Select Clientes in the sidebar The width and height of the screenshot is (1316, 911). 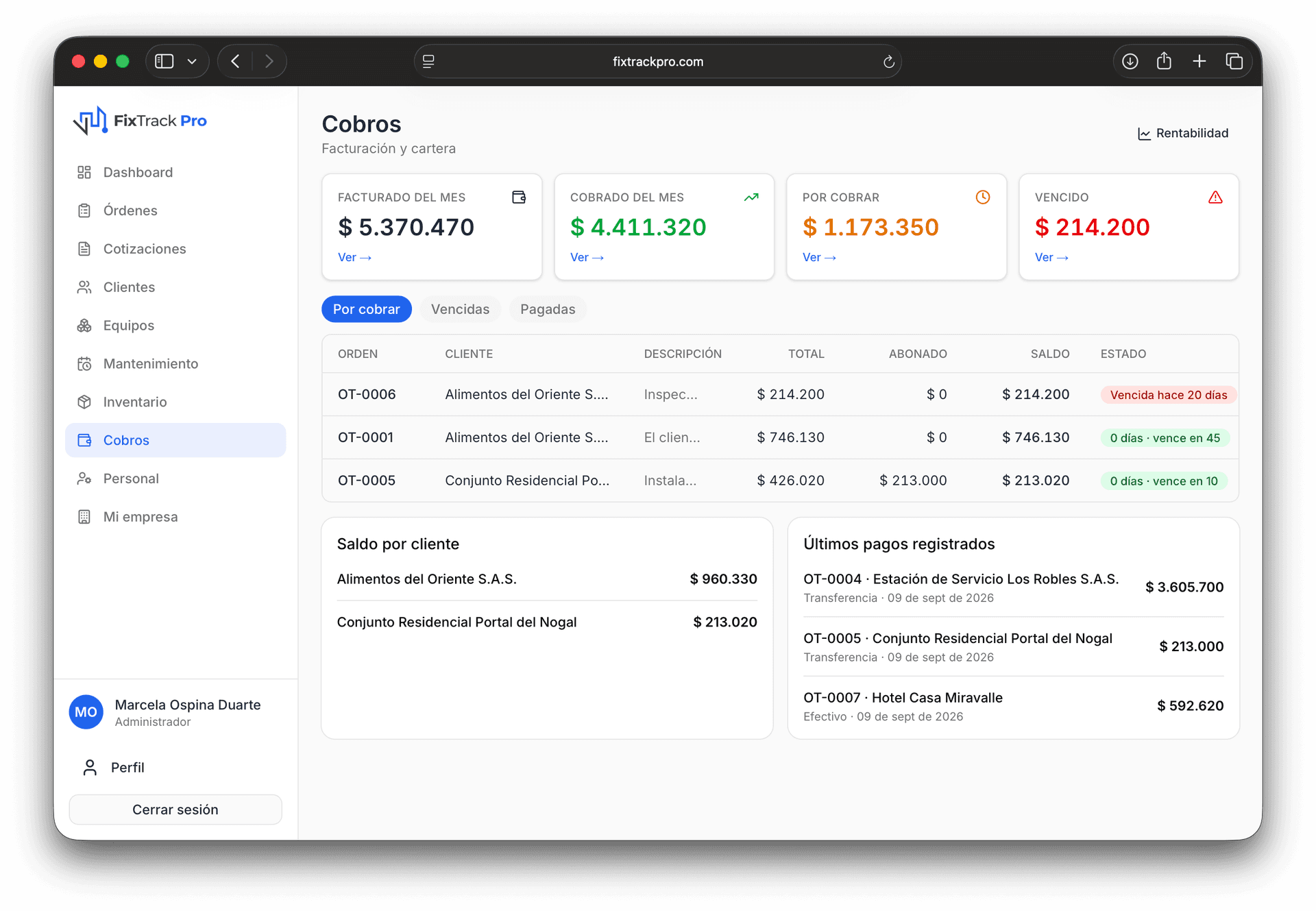pos(175,287)
